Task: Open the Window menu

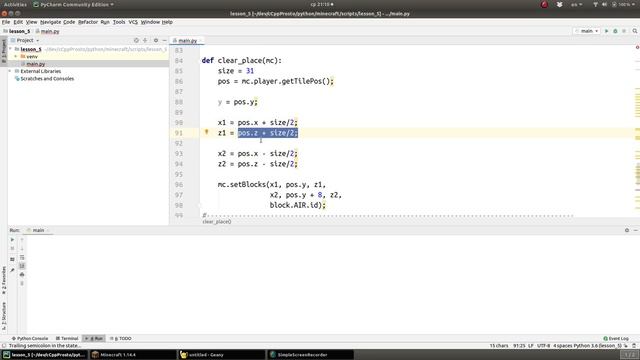Action: pos(150,22)
